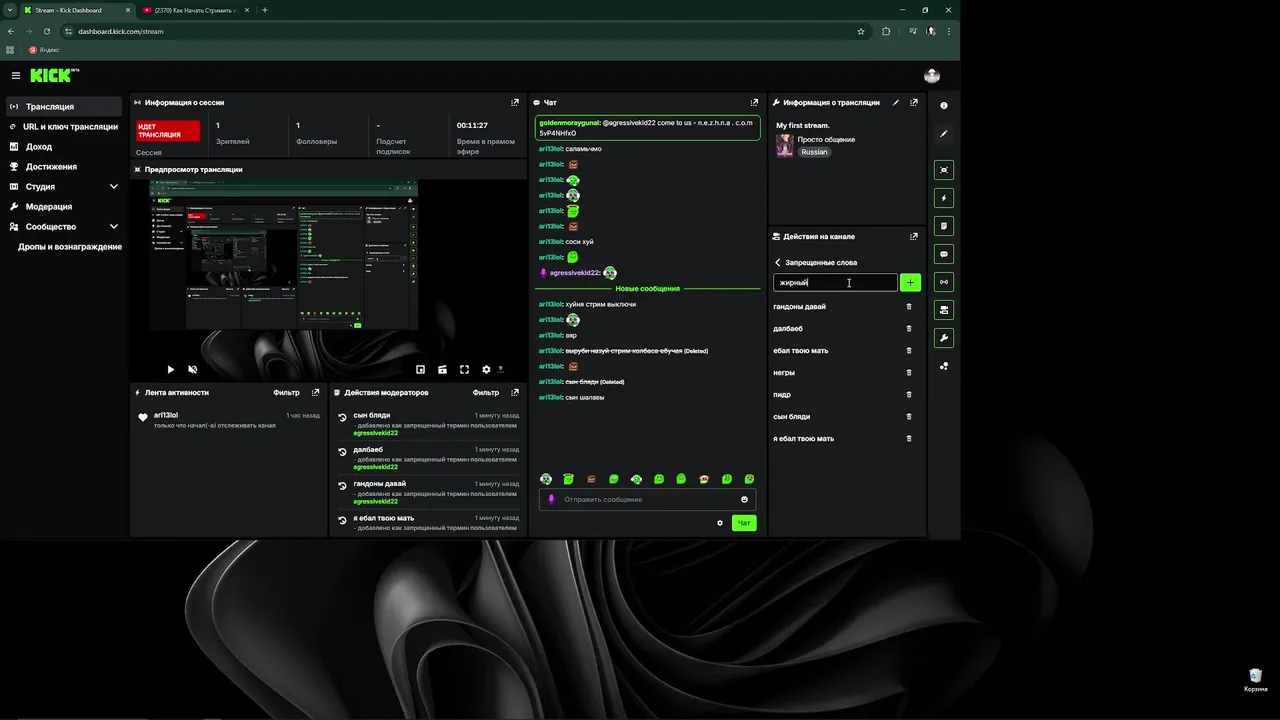Click goldenmoraygunal username in pinned message
This screenshot has width=1280, height=720.
click(569, 122)
